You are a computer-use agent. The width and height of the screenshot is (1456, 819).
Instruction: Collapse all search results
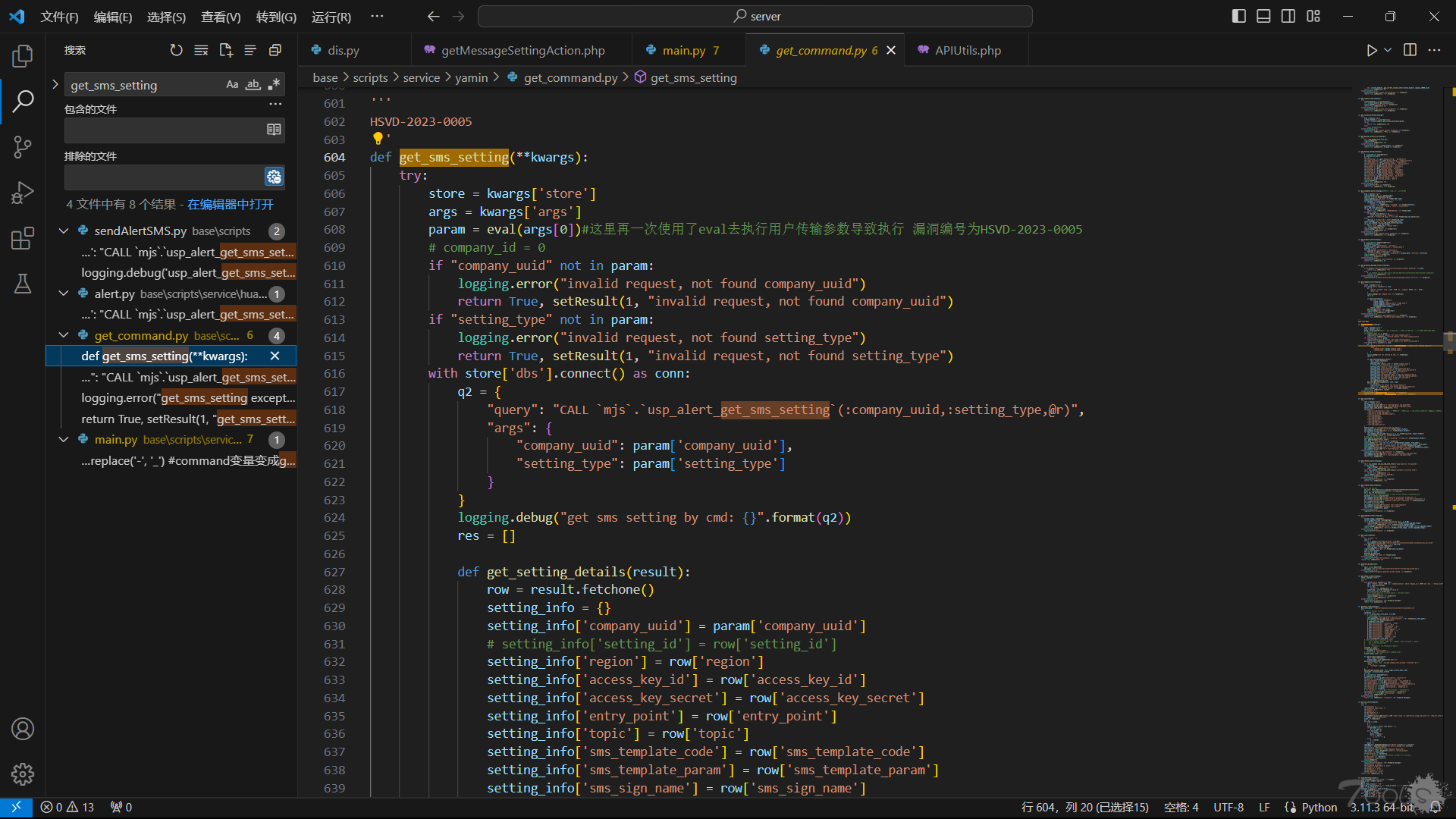275,50
